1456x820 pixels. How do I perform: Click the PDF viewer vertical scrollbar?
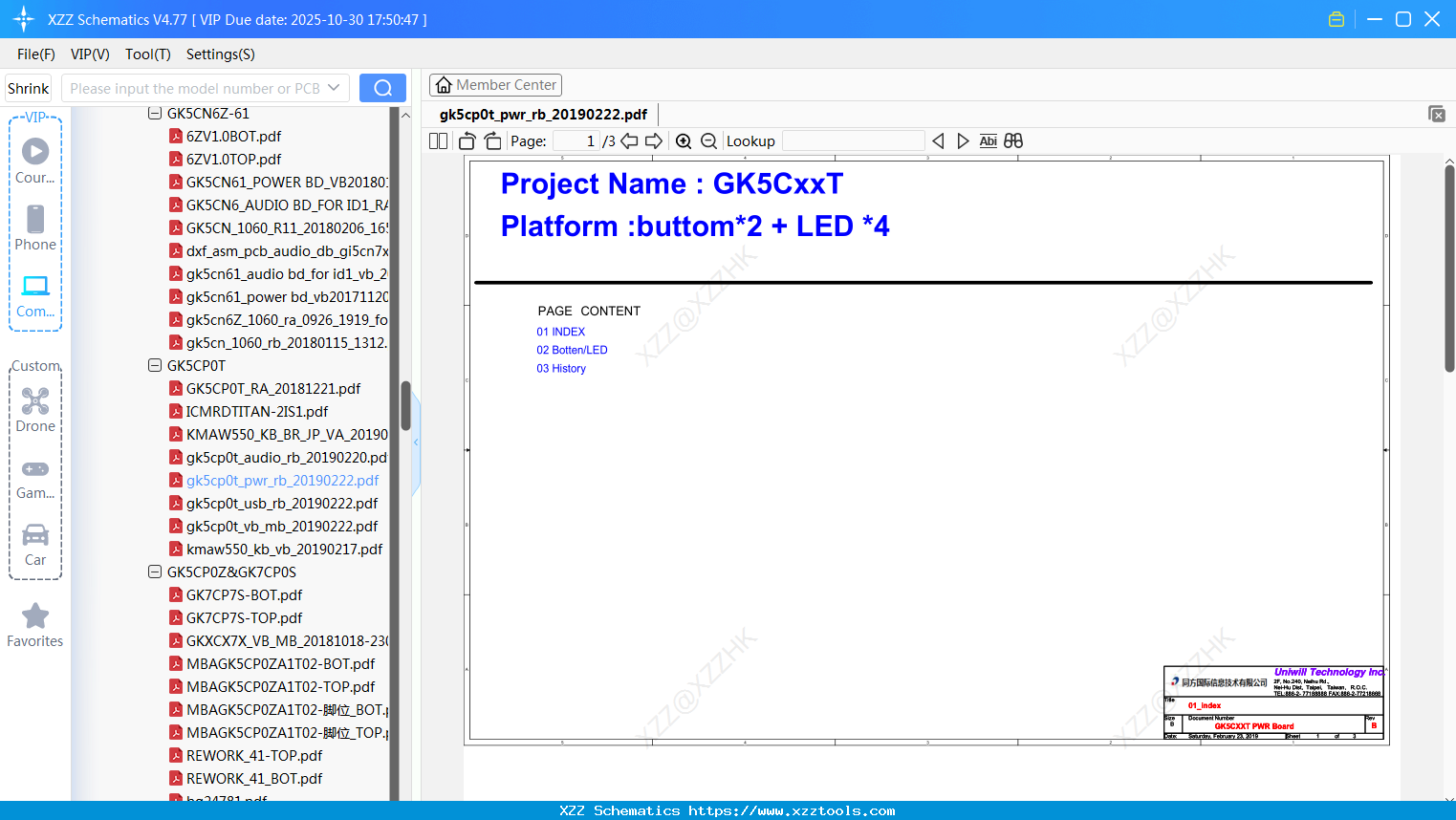pyautogui.click(x=1449, y=268)
